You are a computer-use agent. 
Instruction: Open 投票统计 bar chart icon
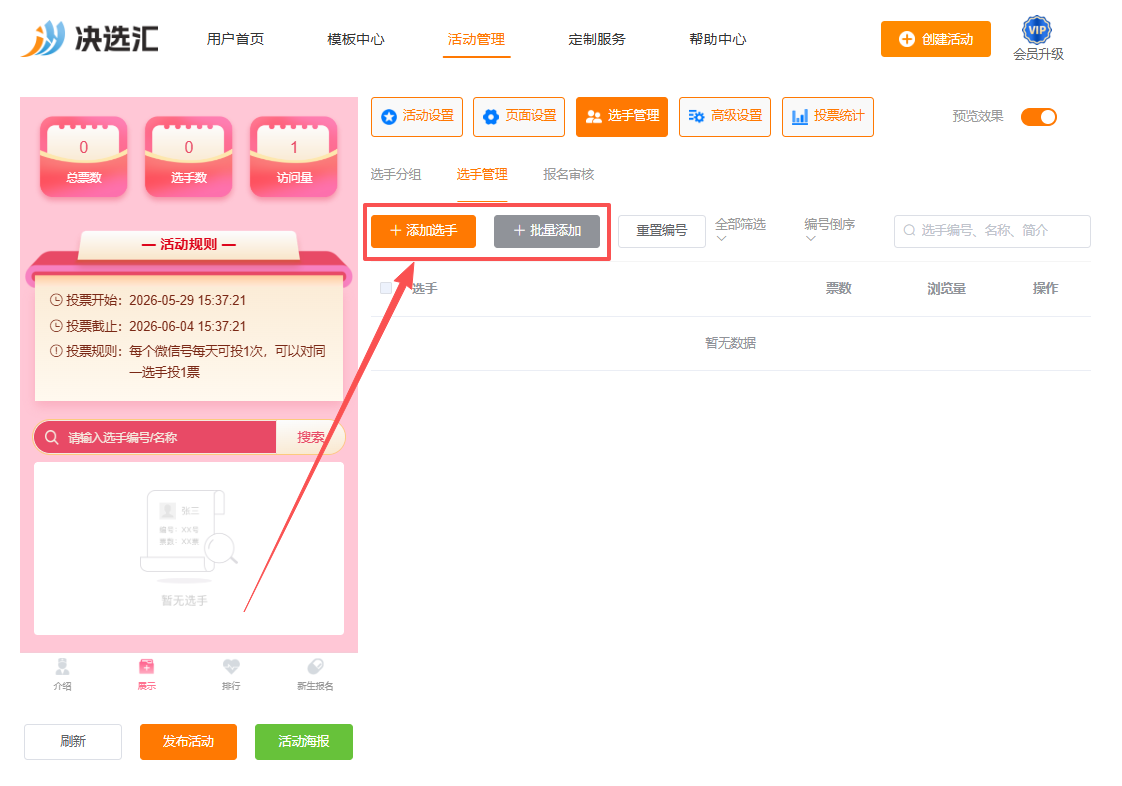click(799, 117)
